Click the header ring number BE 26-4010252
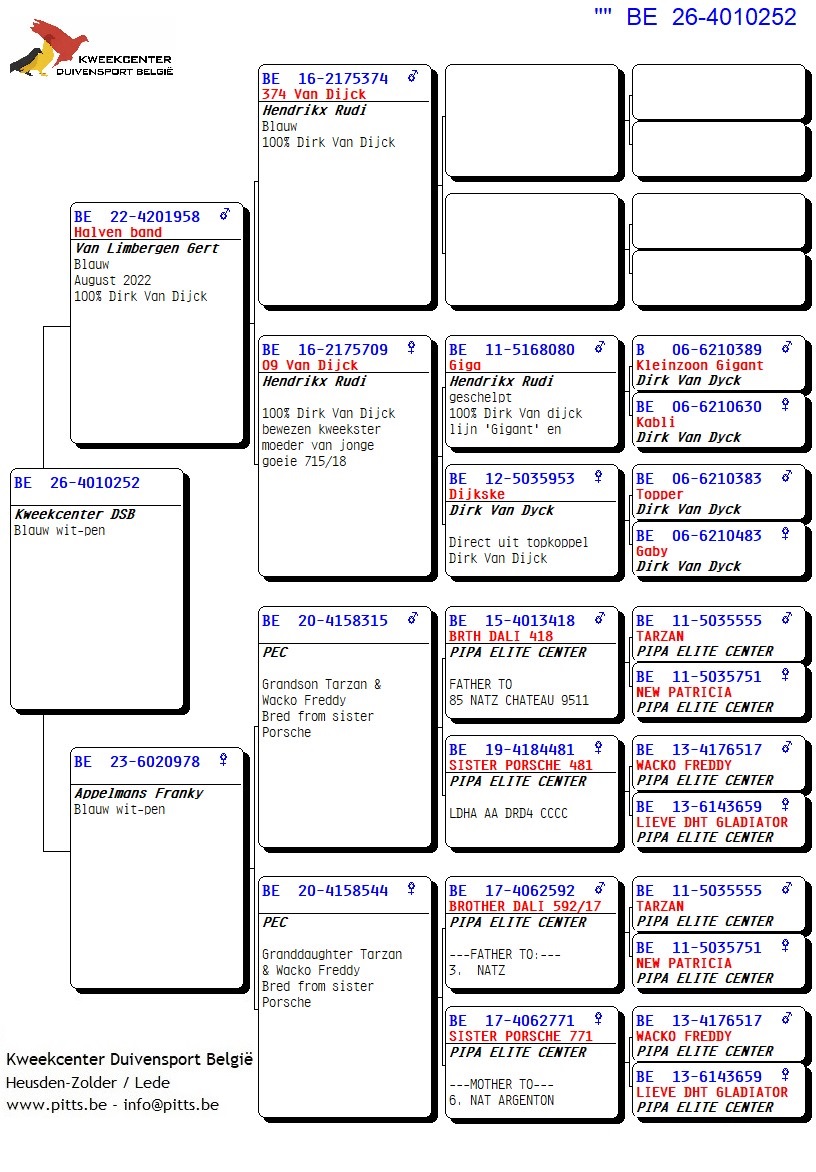The height and width of the screenshot is (1172, 816). (x=711, y=17)
